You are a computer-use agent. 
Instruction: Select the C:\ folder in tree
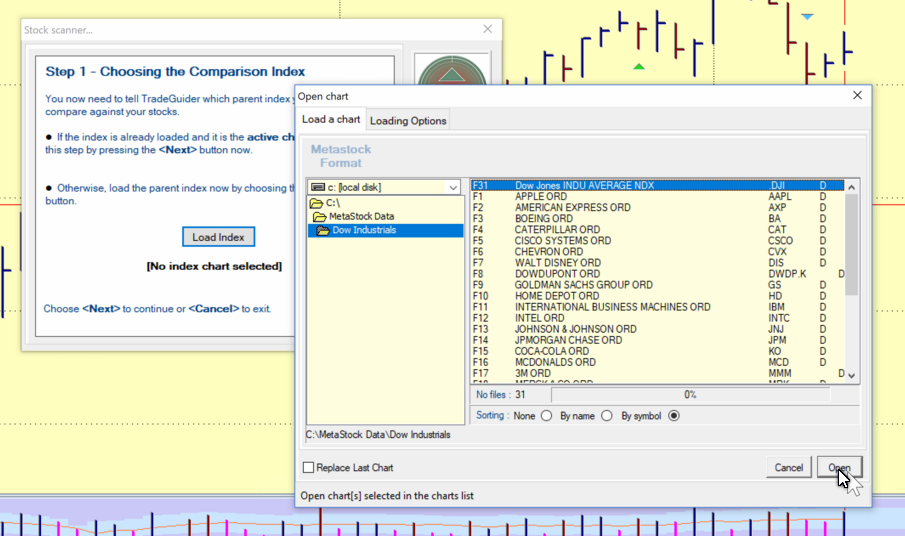coord(332,203)
